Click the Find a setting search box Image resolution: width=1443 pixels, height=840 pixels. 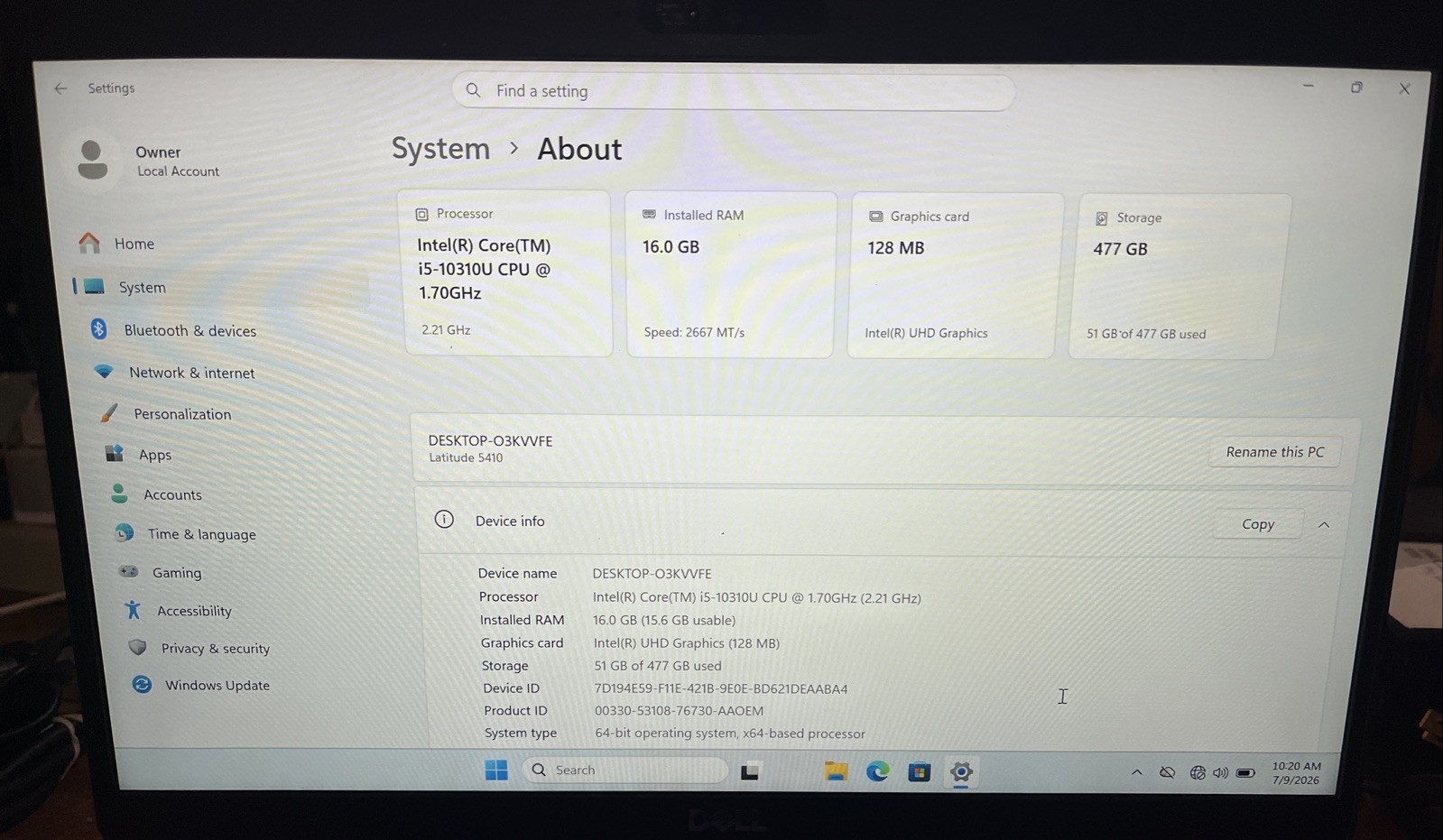pos(733,91)
